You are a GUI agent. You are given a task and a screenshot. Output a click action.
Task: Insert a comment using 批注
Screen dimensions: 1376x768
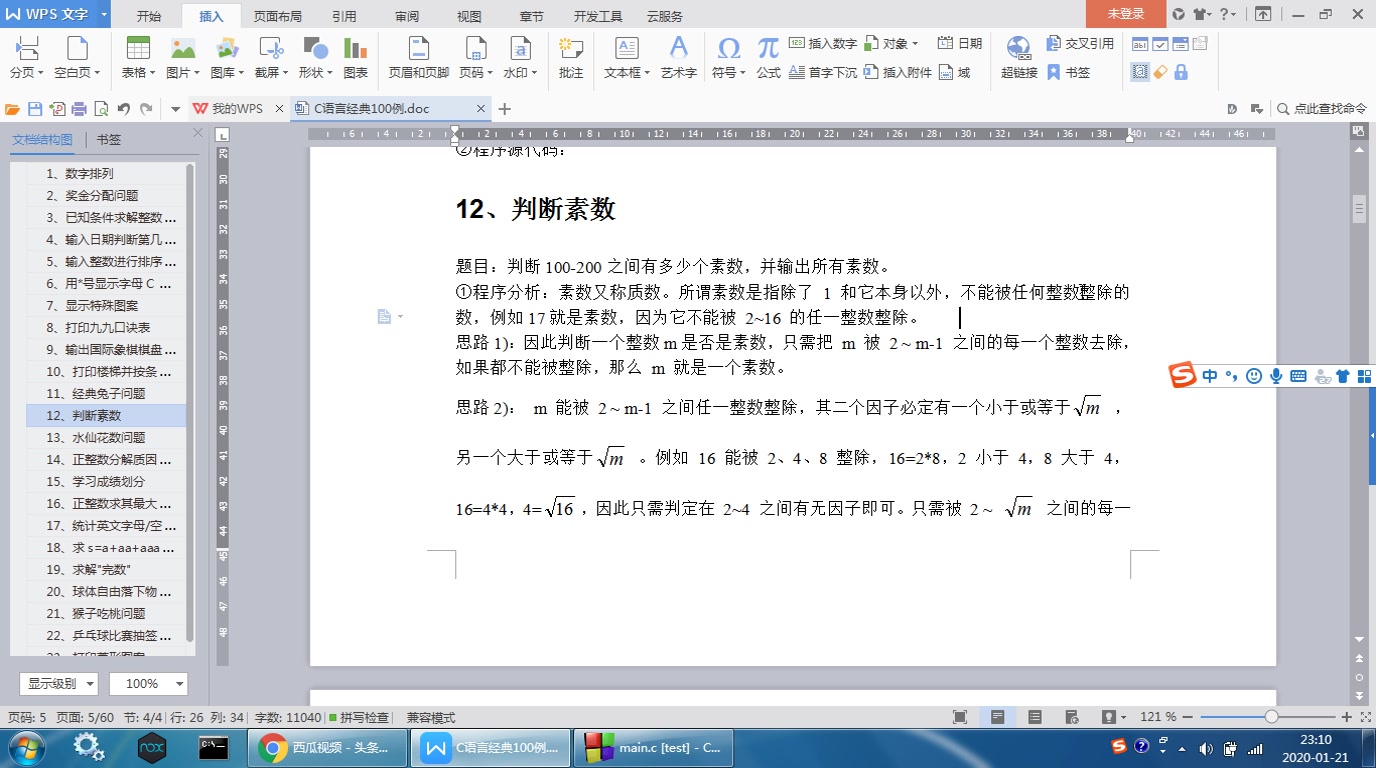click(x=570, y=55)
